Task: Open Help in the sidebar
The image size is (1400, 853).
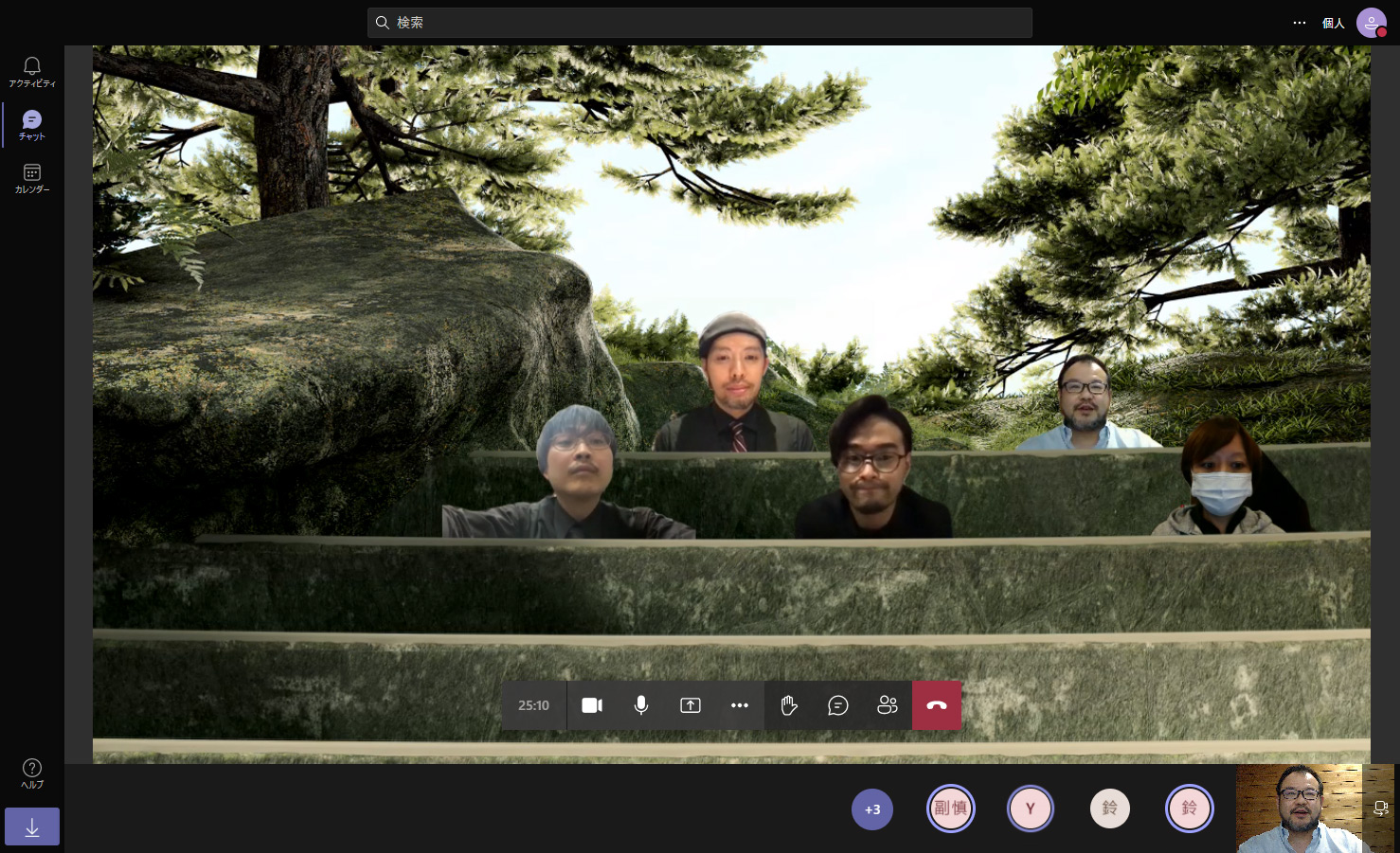Action: [x=32, y=773]
